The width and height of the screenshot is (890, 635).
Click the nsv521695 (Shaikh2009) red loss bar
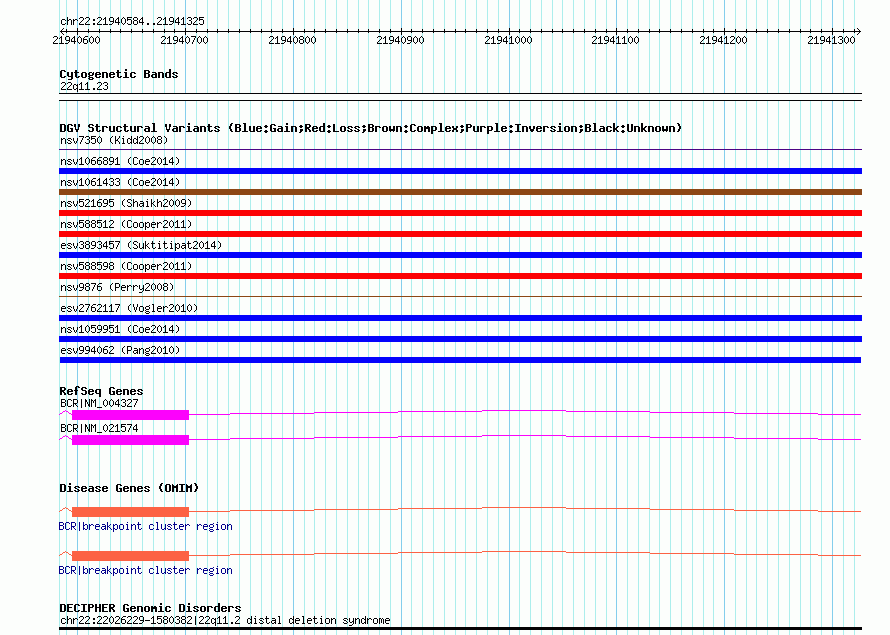click(460, 213)
